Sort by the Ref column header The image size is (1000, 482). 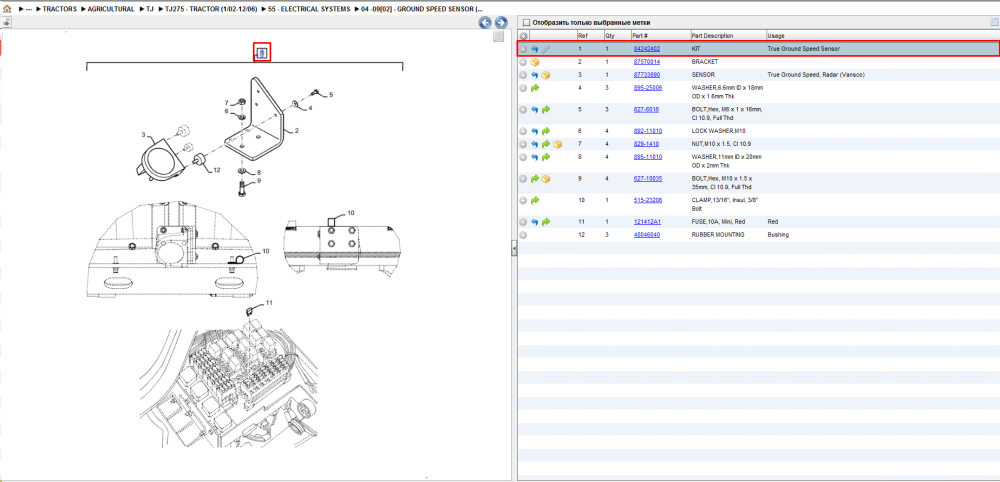589,36
